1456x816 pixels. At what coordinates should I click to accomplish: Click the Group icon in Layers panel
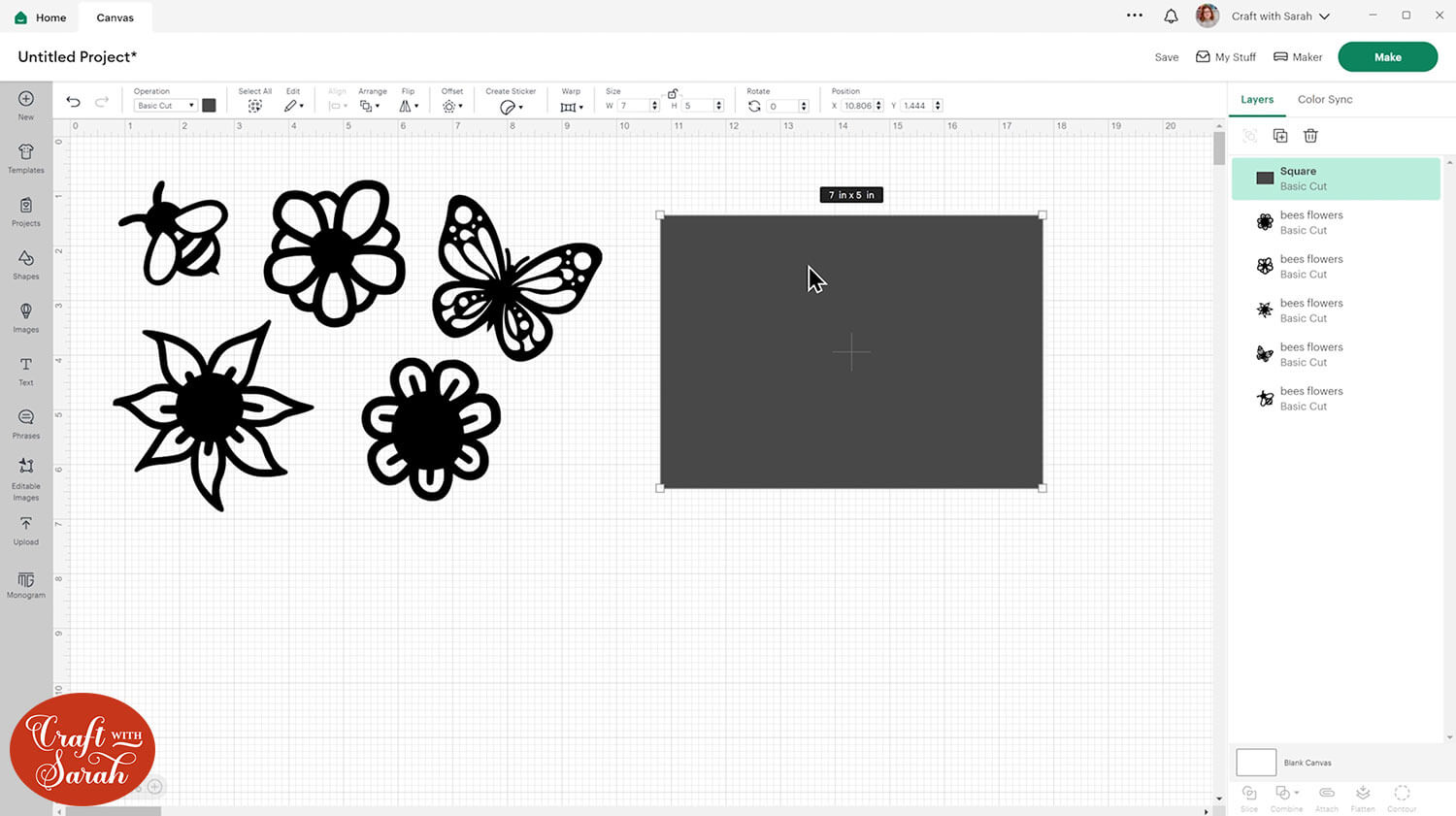1250,136
